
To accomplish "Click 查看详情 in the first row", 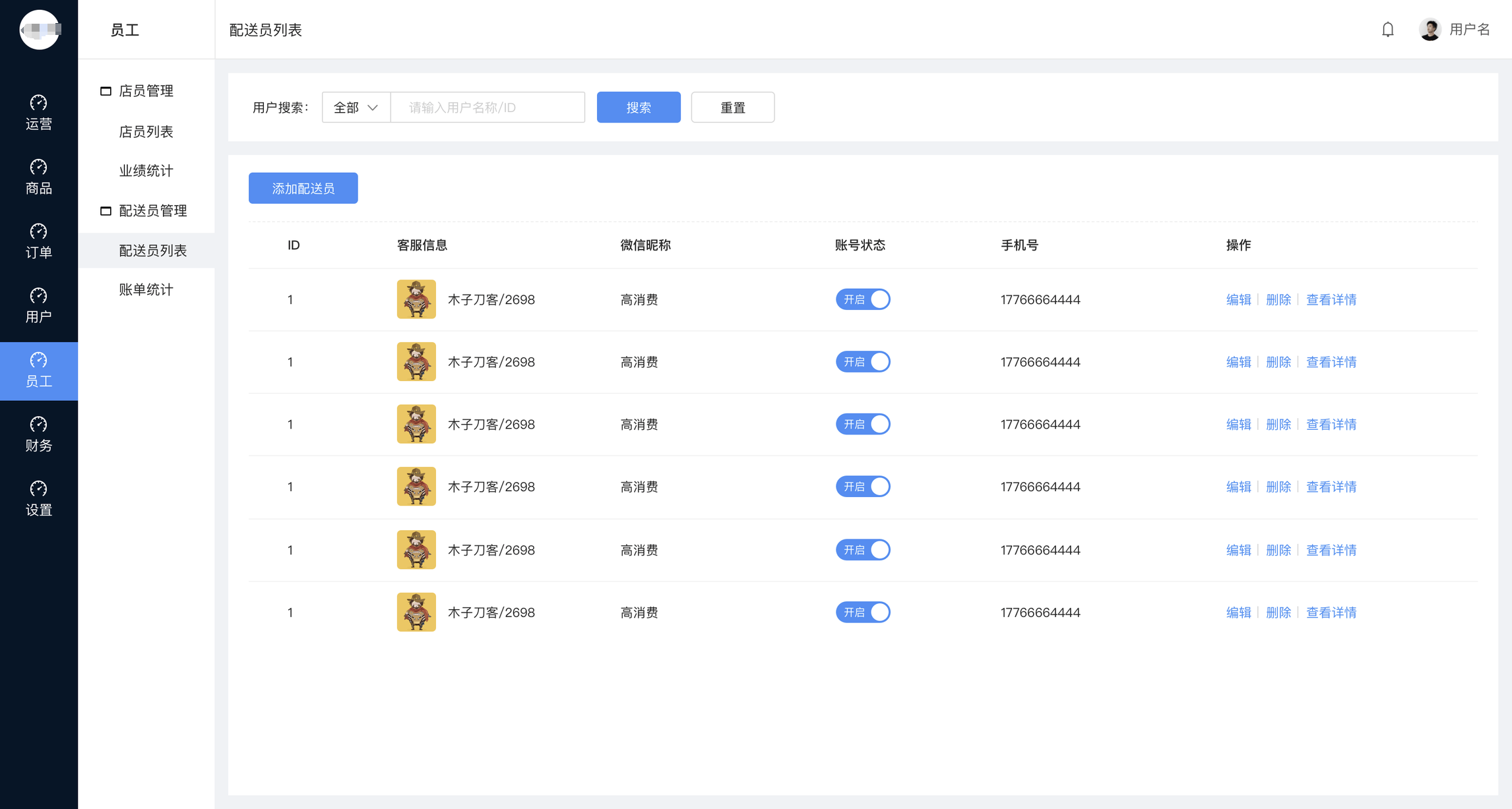I will coord(1331,299).
